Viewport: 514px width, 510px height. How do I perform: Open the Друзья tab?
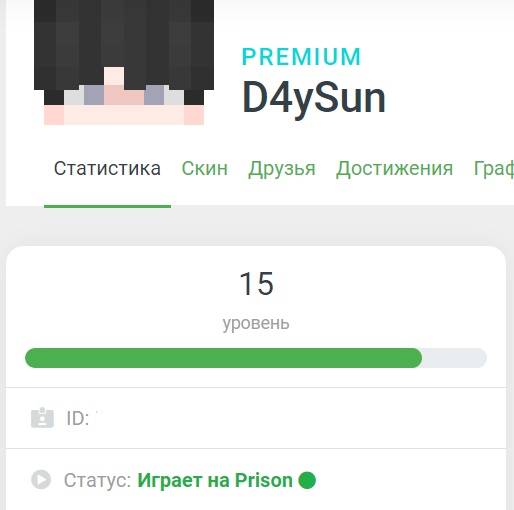coord(282,169)
